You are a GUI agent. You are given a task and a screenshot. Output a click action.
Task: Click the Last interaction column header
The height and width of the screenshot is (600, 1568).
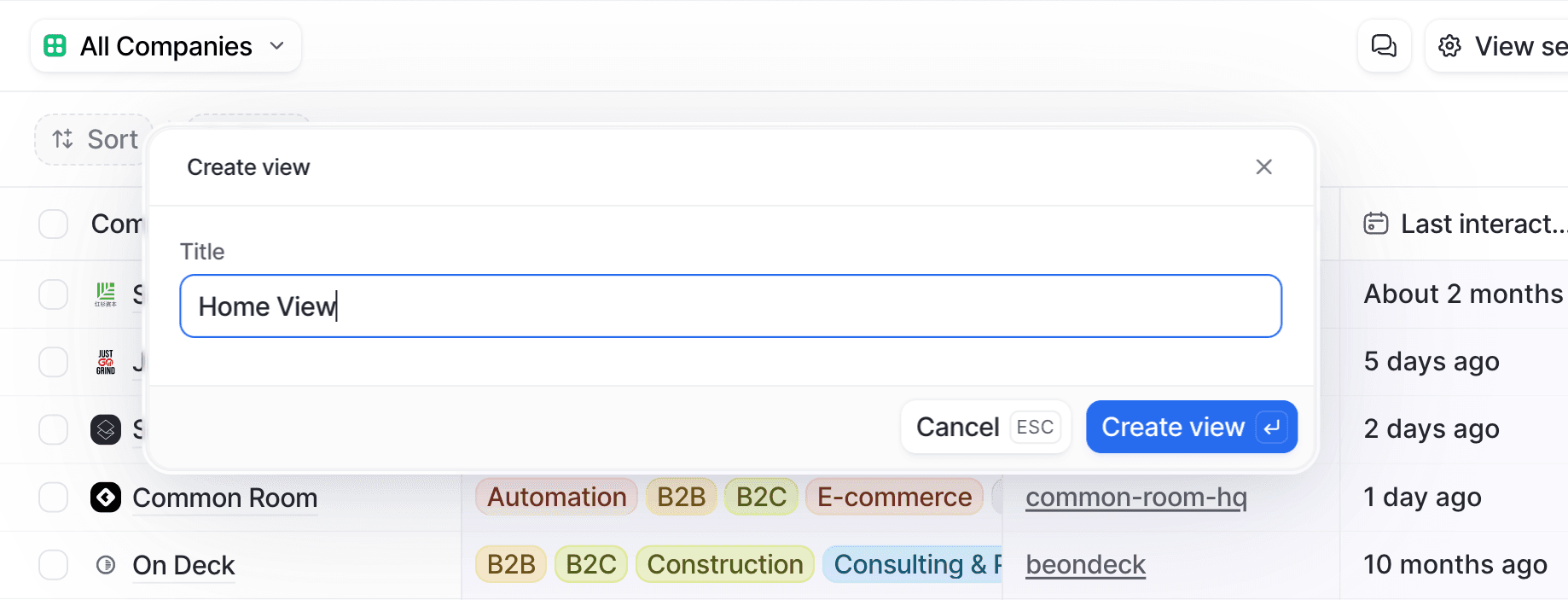(x=1481, y=224)
